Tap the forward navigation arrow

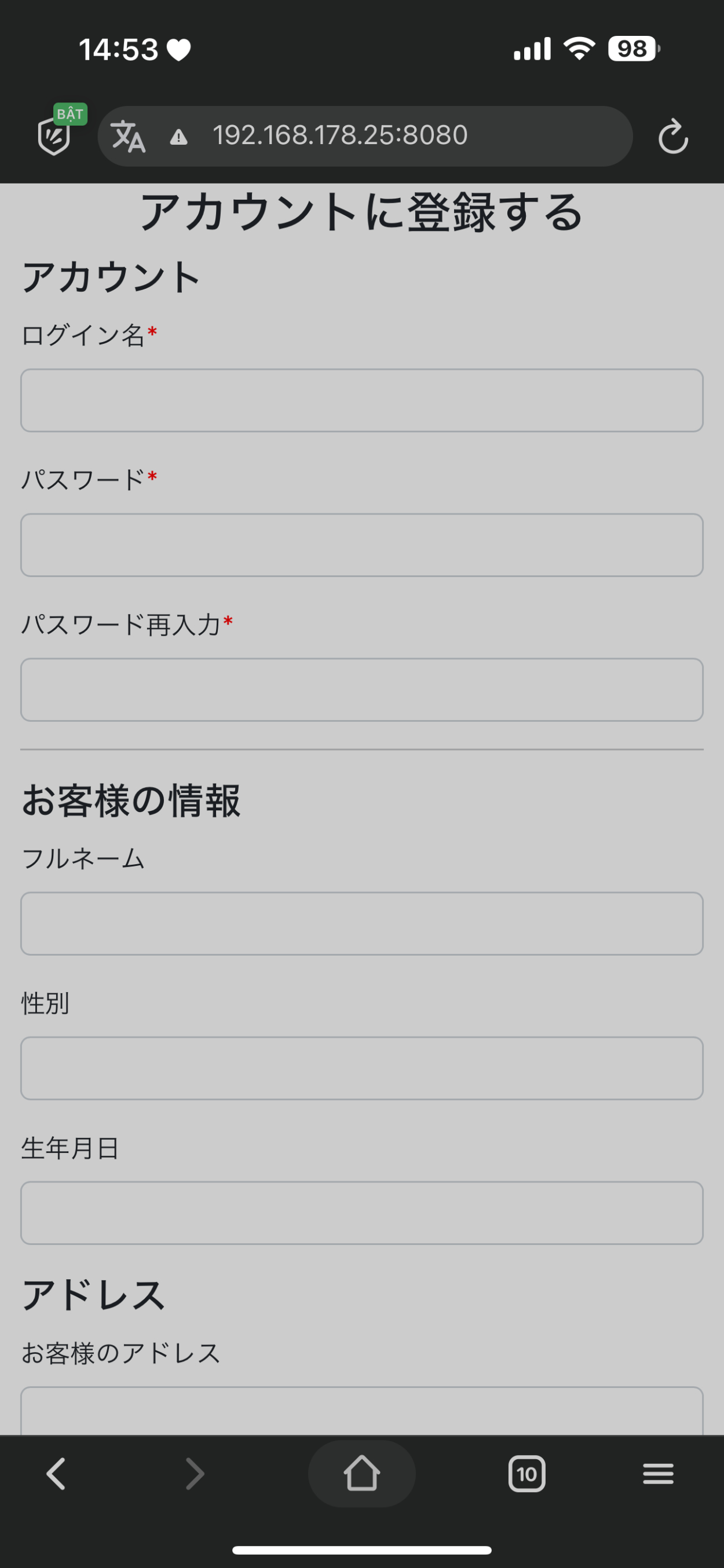pos(195,1474)
